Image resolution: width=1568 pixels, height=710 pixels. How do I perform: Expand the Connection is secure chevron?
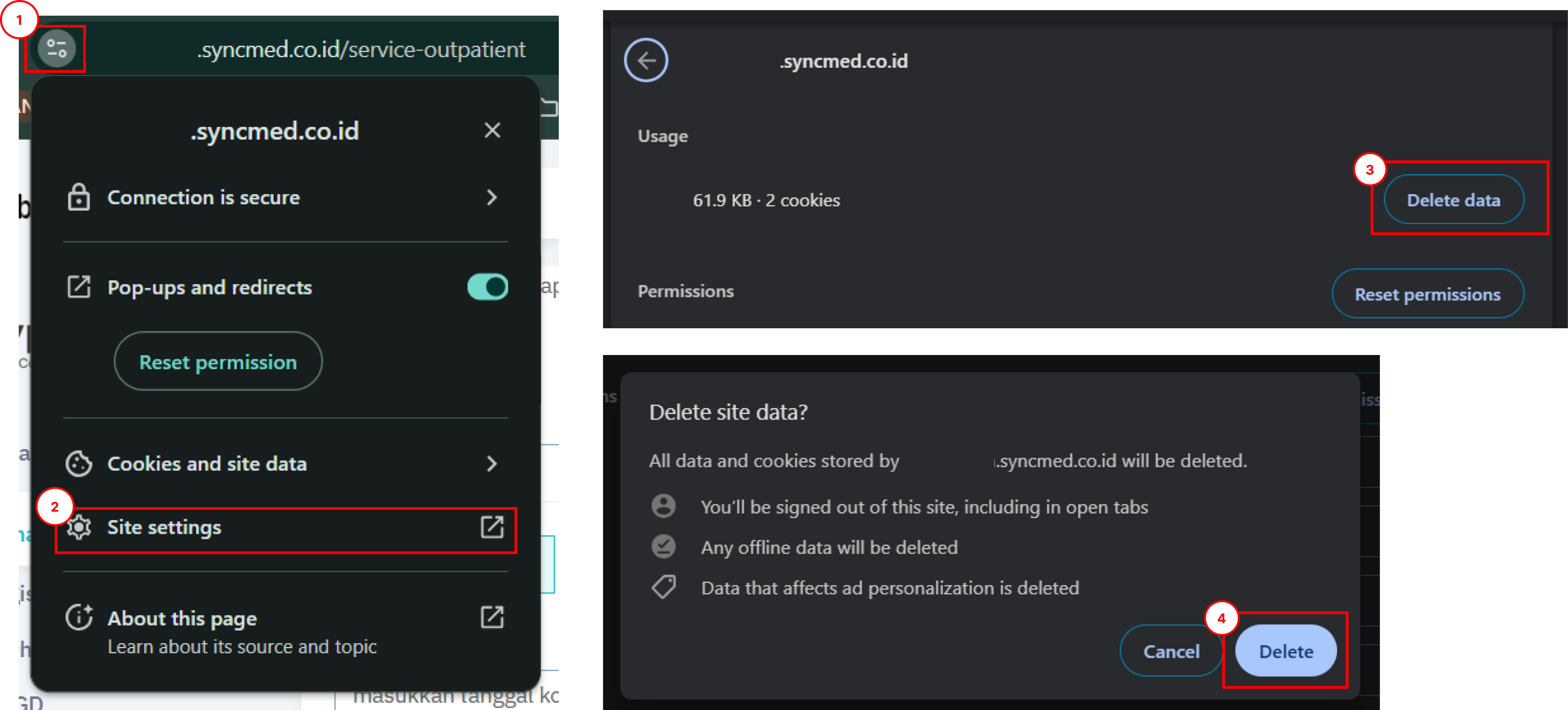tap(492, 197)
